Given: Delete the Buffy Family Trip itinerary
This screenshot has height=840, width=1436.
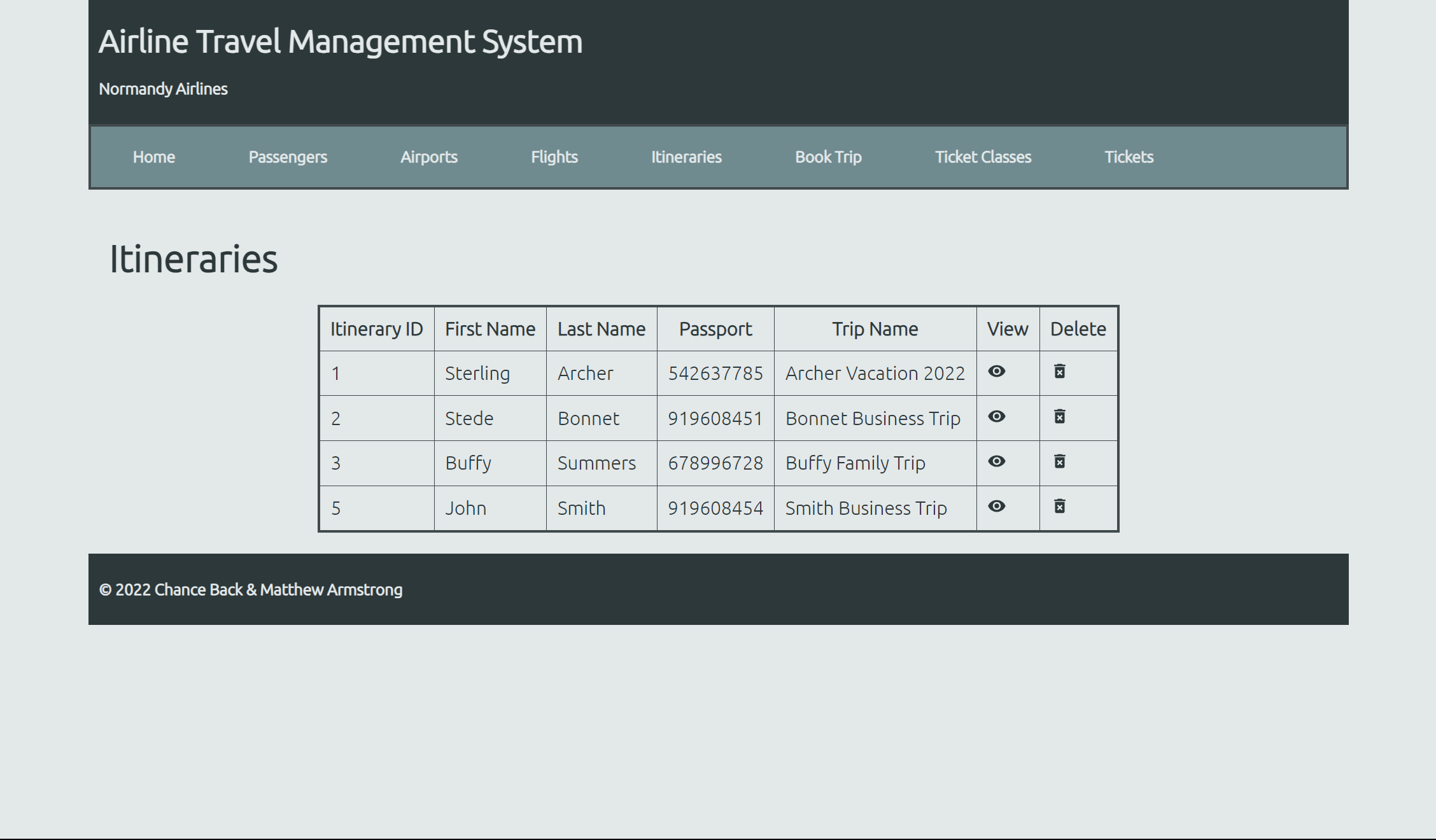Looking at the screenshot, I should [1060, 461].
